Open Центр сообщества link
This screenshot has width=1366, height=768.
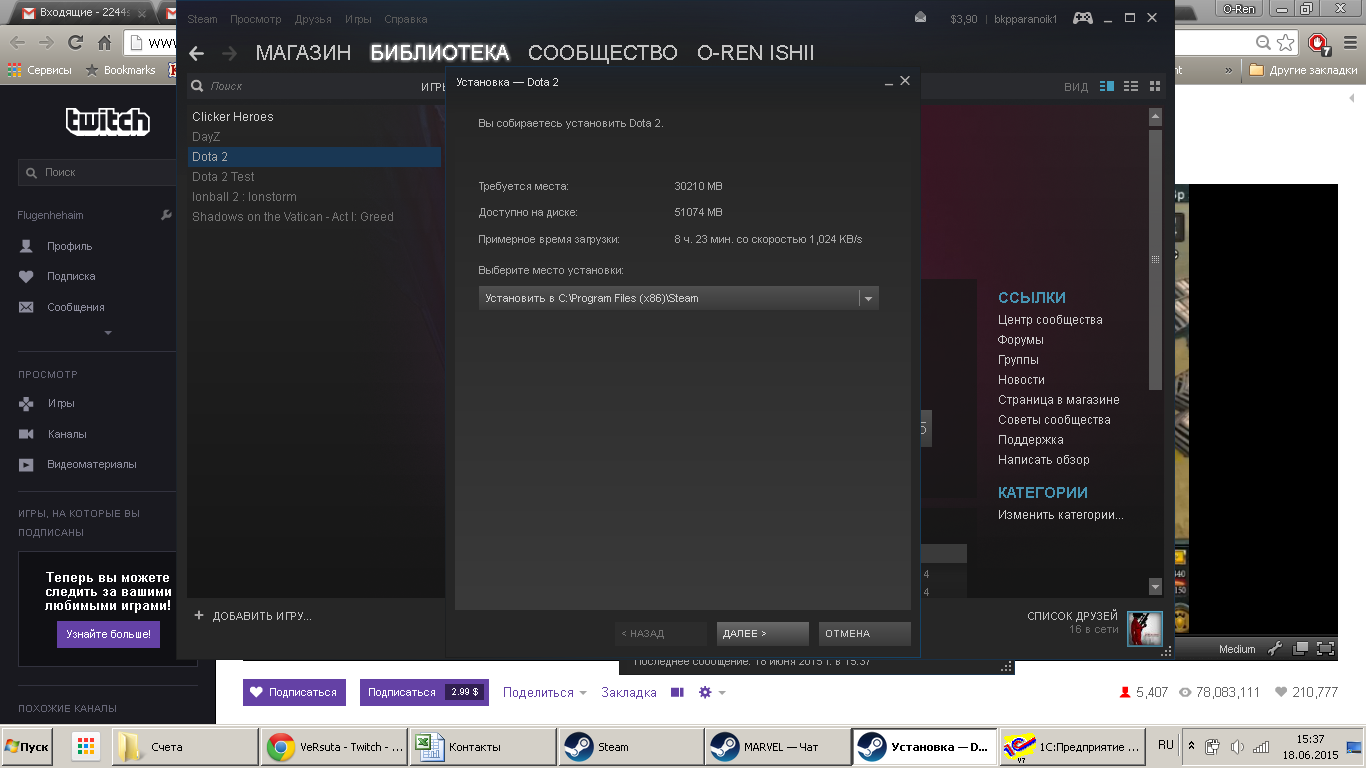1050,320
